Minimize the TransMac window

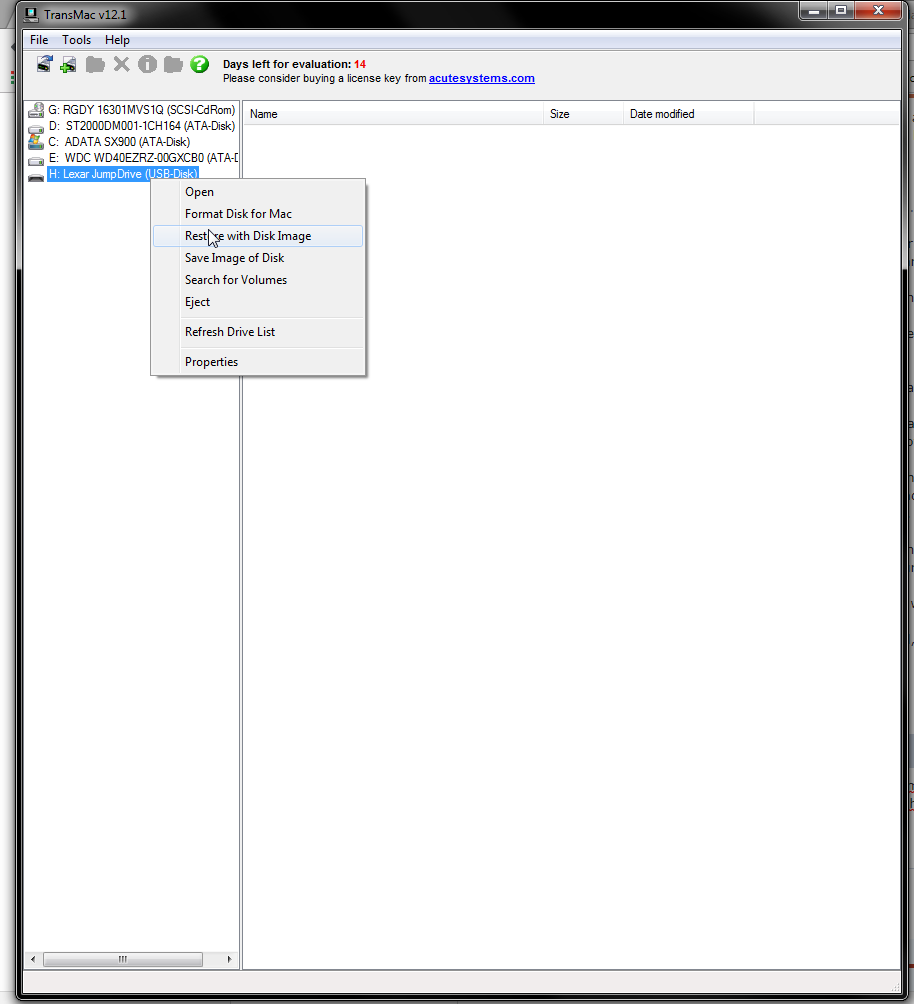point(813,11)
